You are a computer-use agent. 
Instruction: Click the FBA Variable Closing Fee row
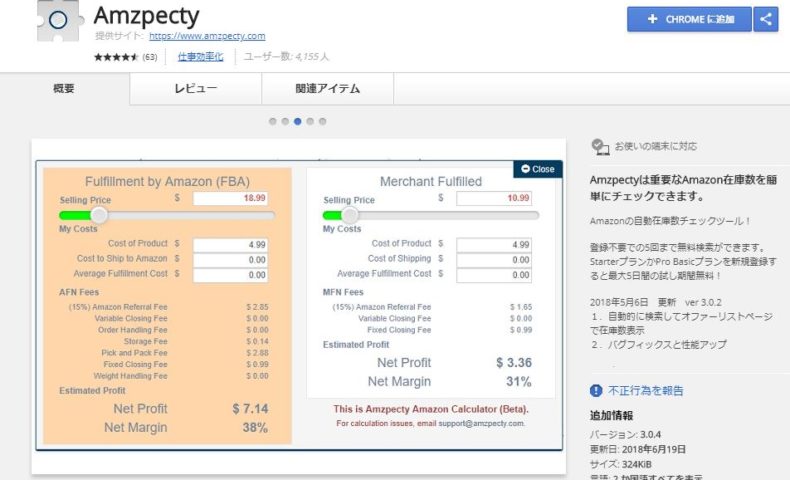[181, 318]
